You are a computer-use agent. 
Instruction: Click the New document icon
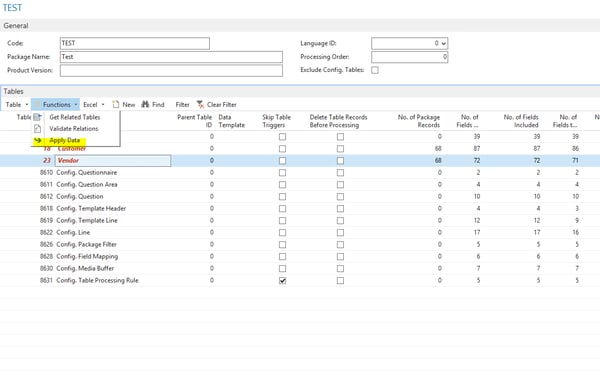click(x=116, y=104)
